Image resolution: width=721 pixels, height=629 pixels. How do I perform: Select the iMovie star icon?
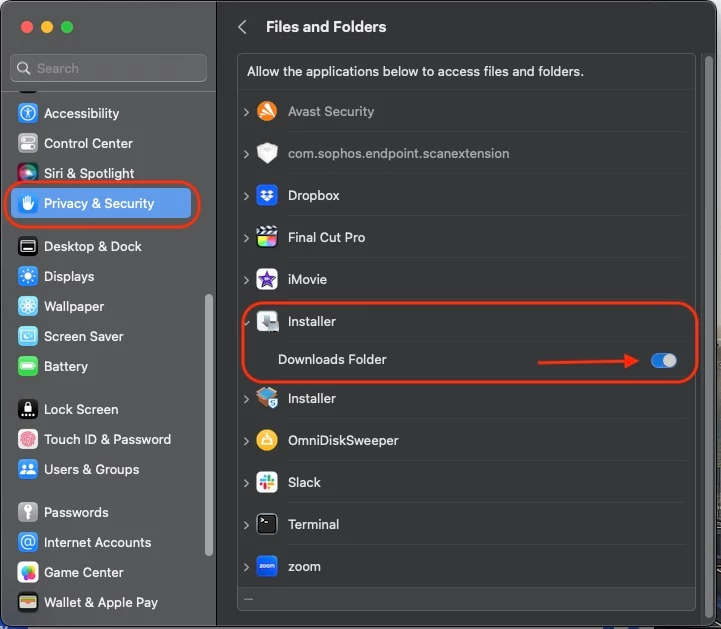pyautogui.click(x=267, y=279)
